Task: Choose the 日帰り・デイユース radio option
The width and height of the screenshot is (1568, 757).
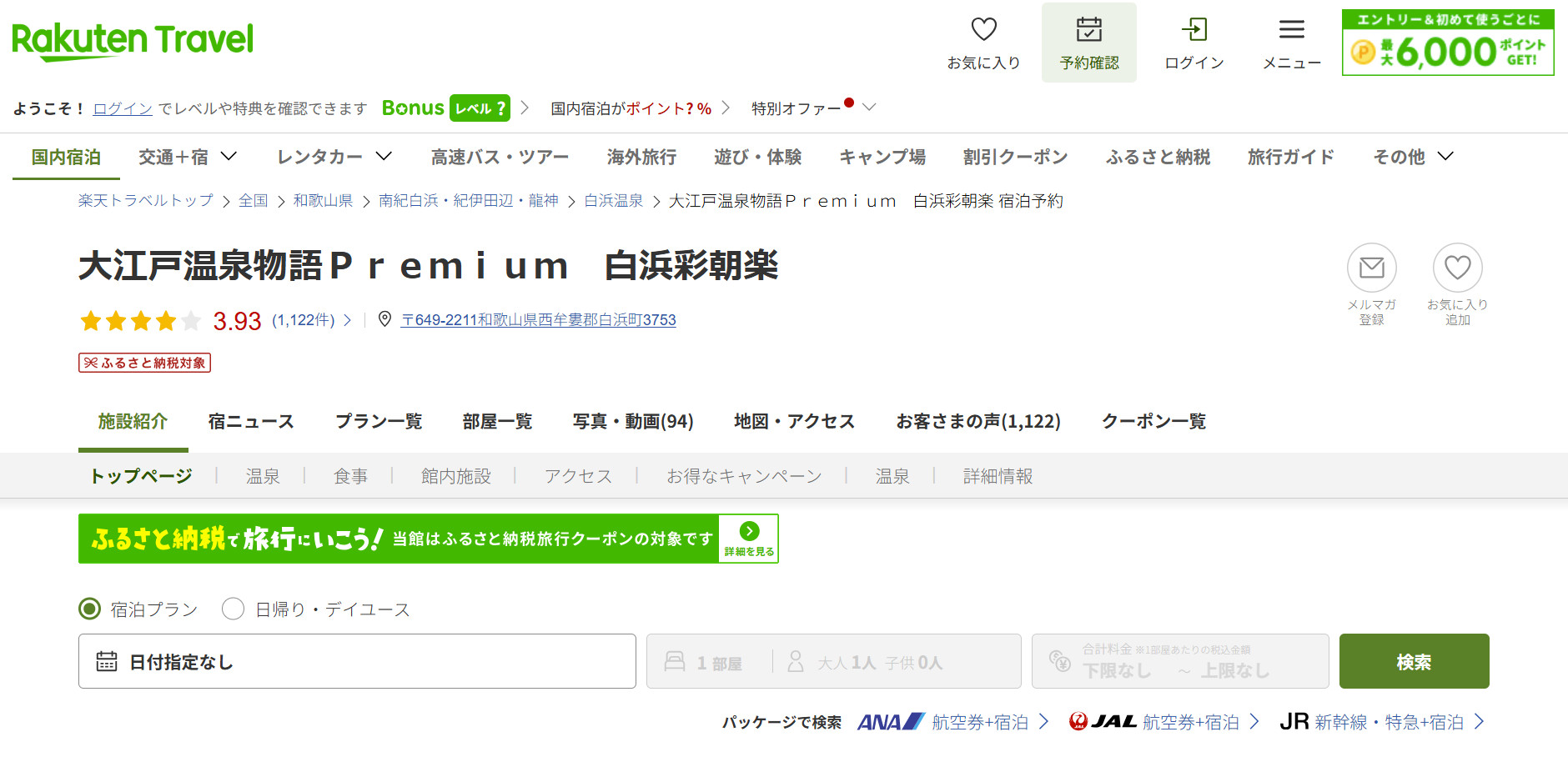Action: pyautogui.click(x=234, y=609)
